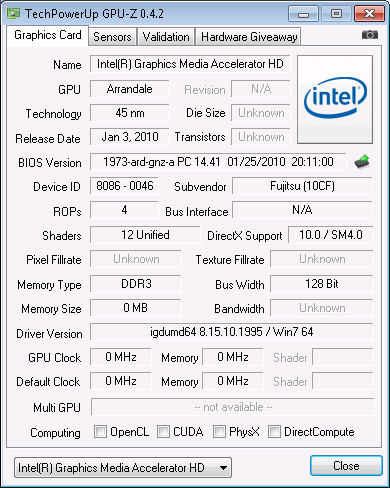This screenshot has height=488, width=390.
Task: Click the BIOS Version label
Action: coord(50,163)
